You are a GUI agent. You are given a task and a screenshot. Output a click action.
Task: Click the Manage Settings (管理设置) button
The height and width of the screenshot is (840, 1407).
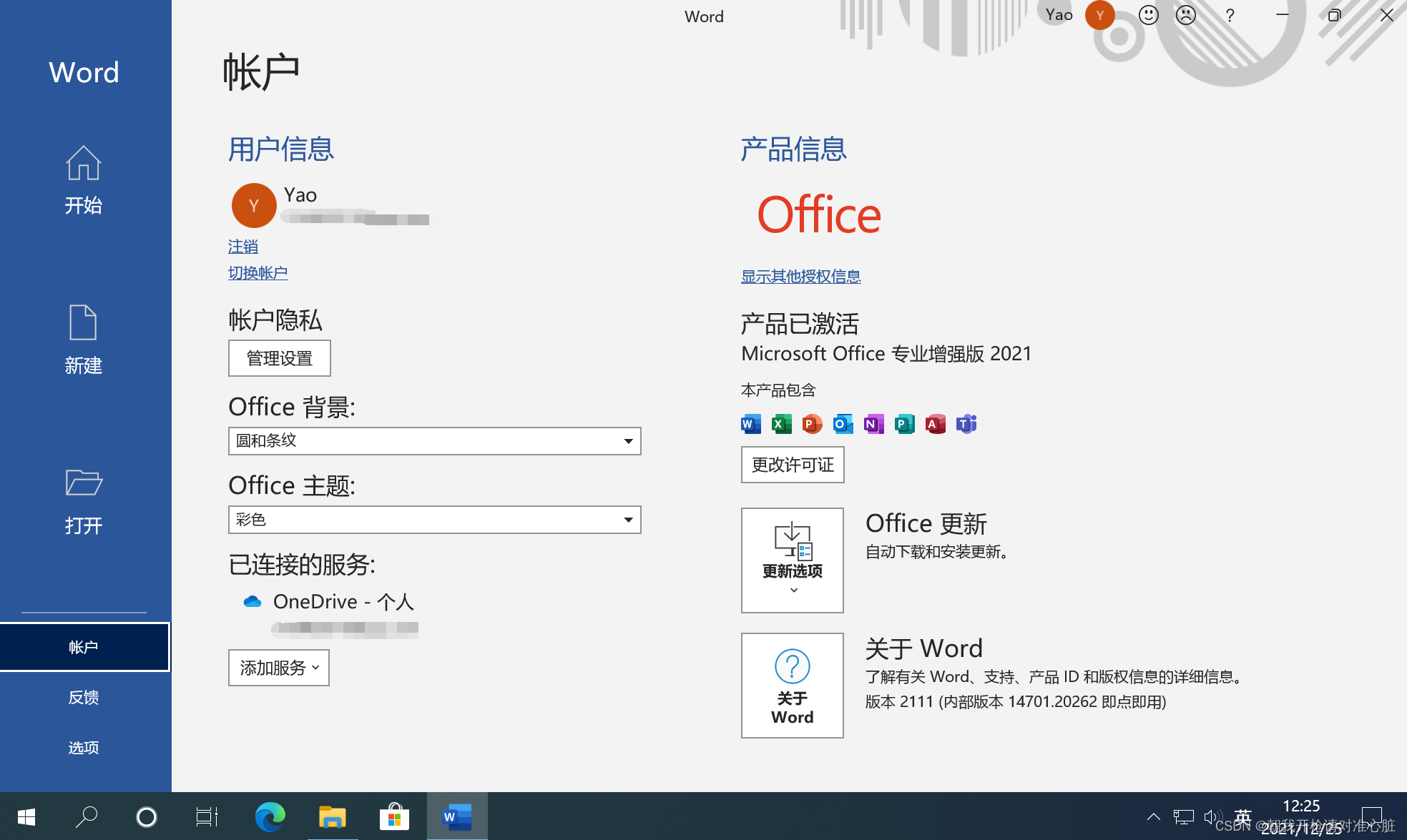coord(279,358)
